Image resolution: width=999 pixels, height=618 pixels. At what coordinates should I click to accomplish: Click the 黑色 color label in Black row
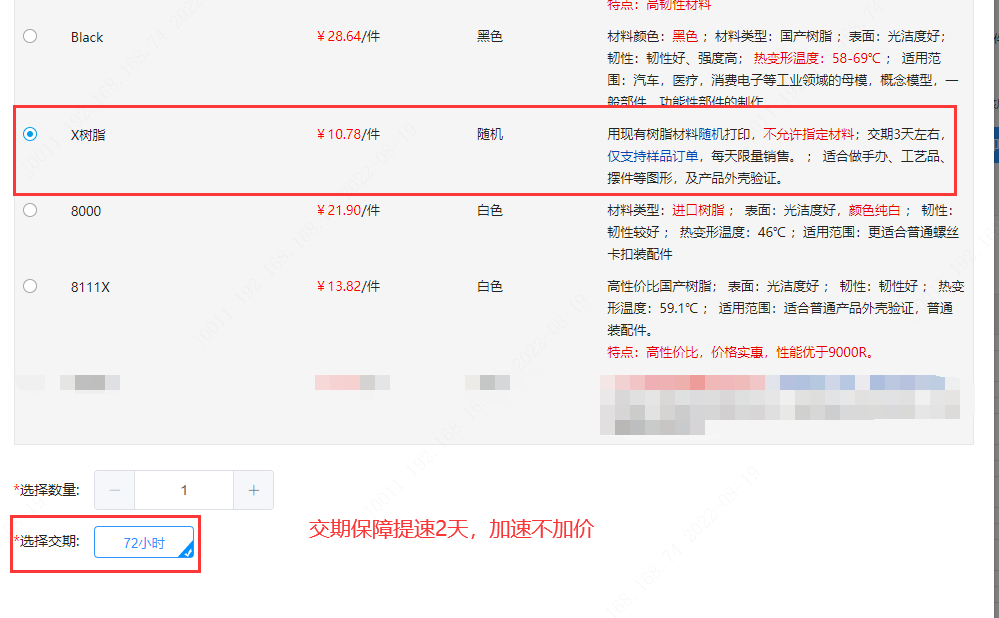coord(490,37)
